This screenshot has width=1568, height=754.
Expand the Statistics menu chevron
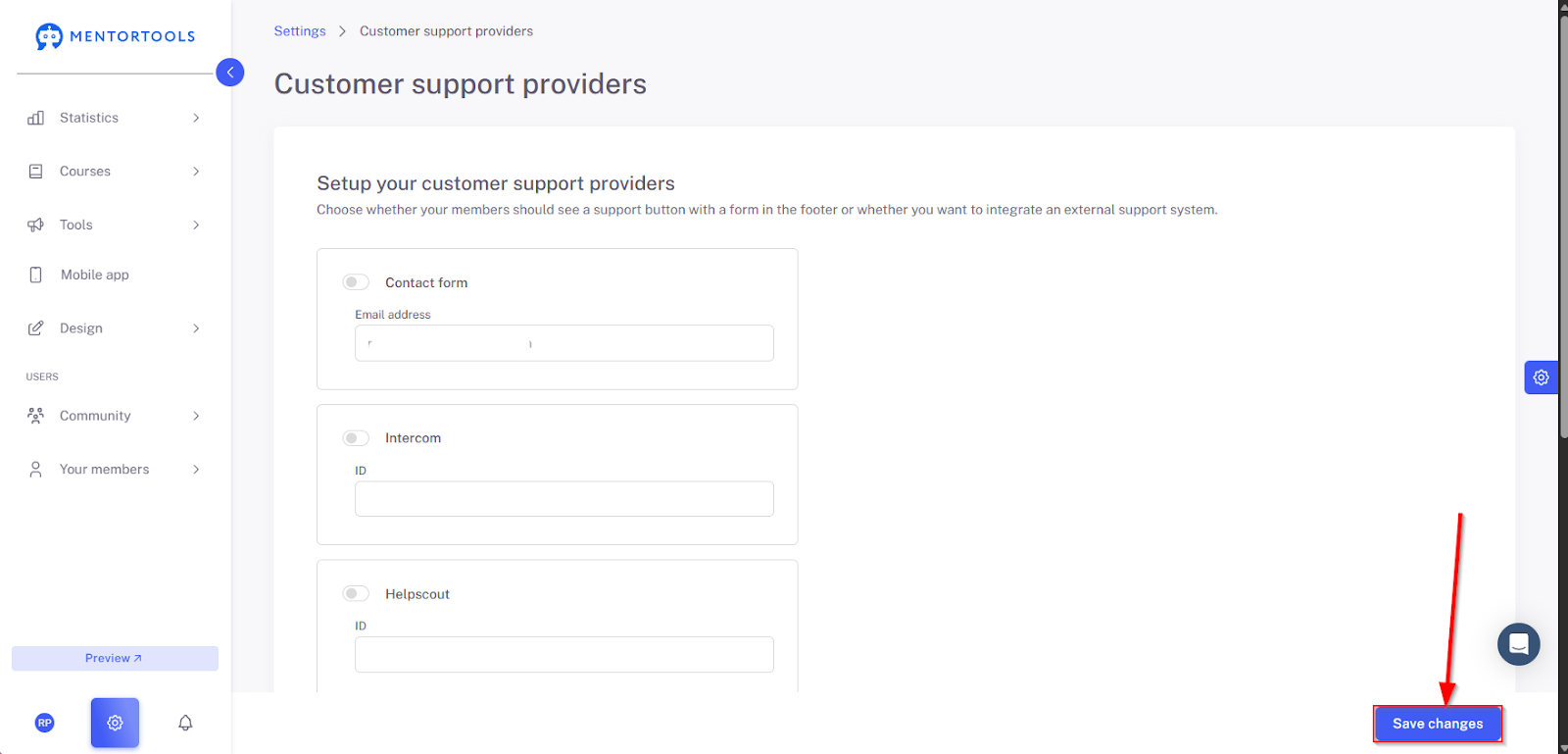click(196, 118)
